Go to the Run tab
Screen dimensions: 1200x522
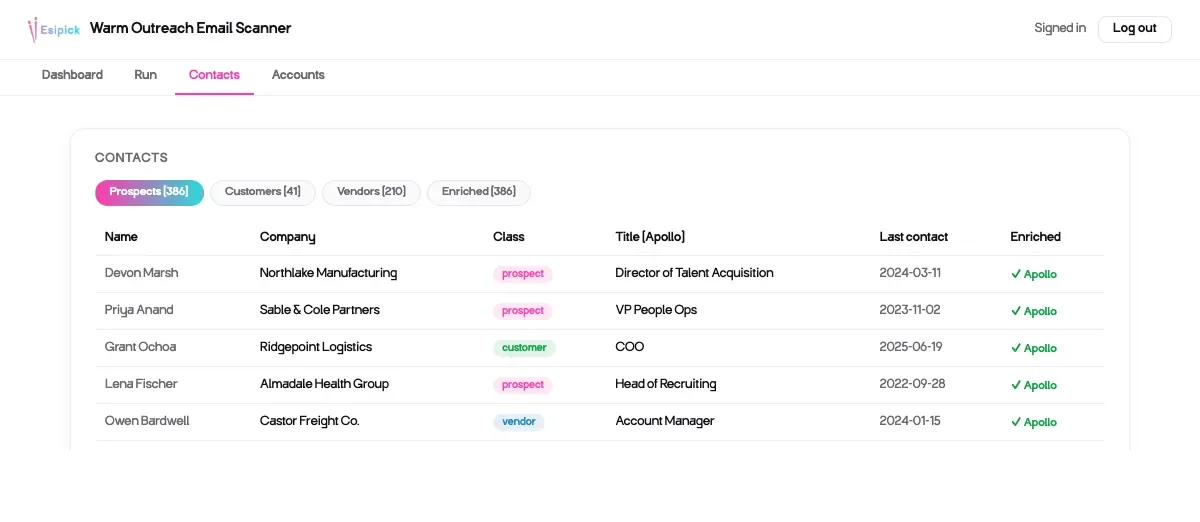[146, 75]
